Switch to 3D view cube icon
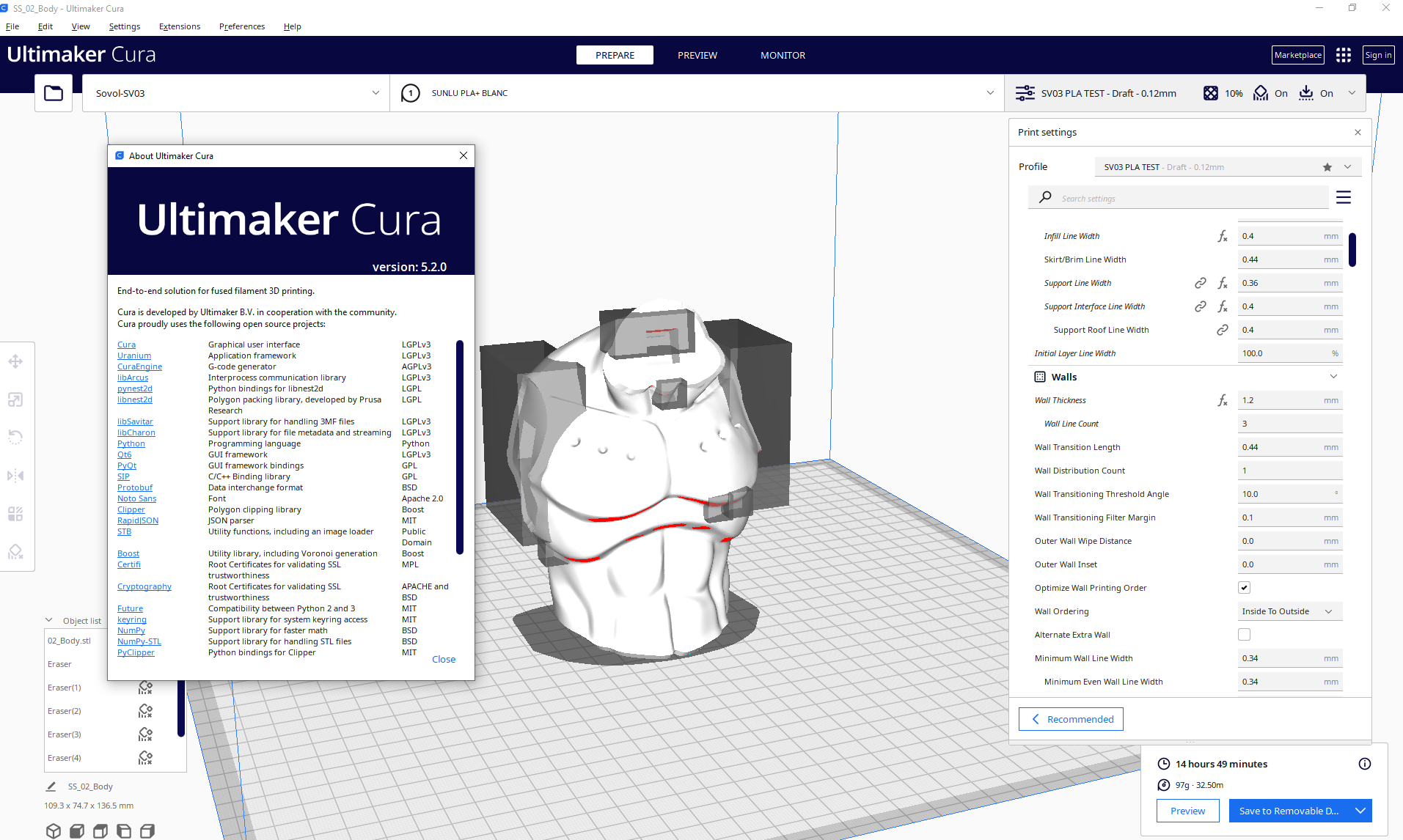The width and height of the screenshot is (1403, 840). 54,830
